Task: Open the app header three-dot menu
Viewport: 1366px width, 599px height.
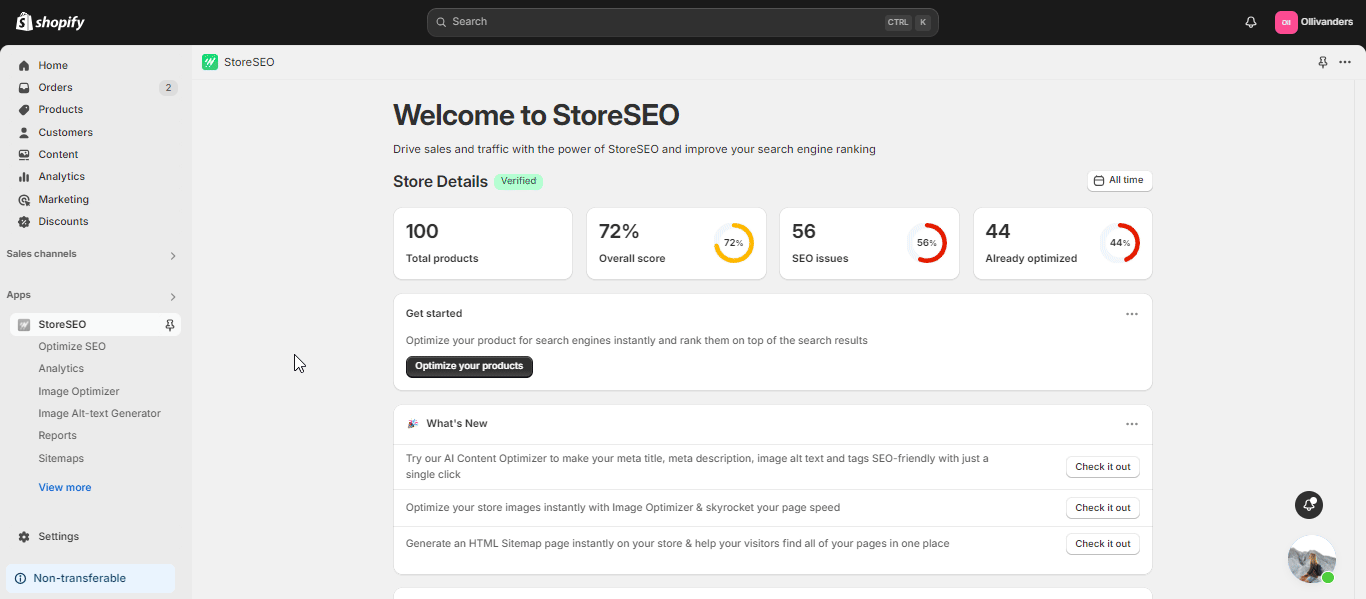Action: pyautogui.click(x=1345, y=62)
